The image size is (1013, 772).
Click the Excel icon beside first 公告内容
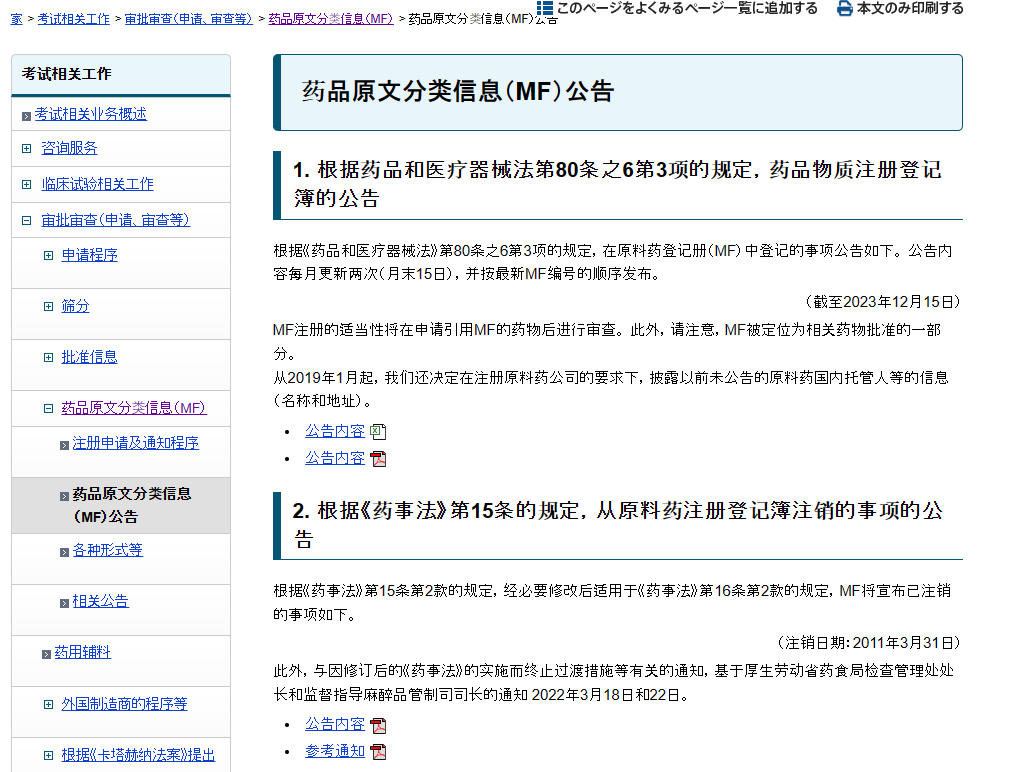pyautogui.click(x=378, y=432)
